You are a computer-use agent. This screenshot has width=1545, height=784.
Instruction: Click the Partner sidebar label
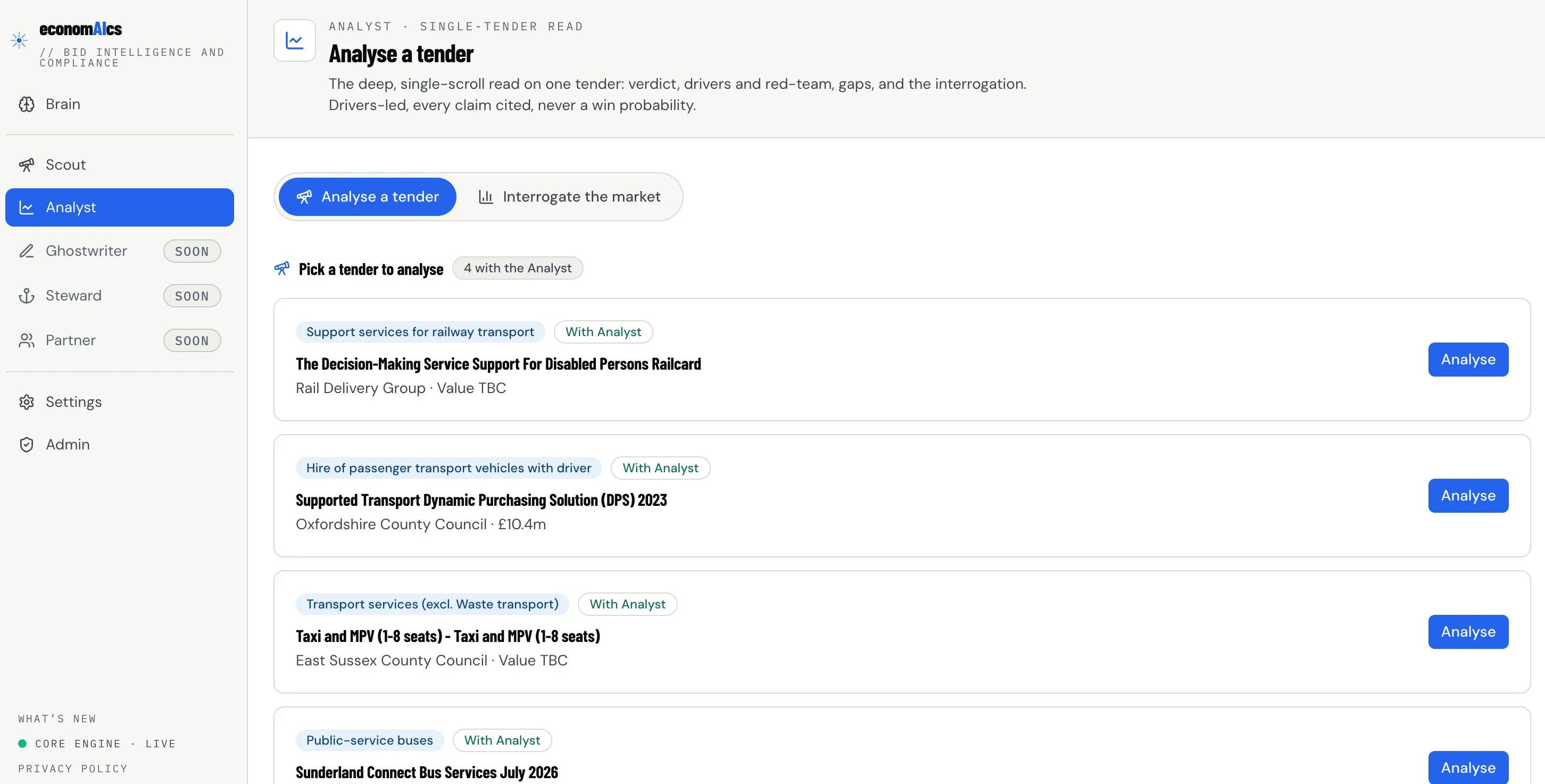click(70, 340)
